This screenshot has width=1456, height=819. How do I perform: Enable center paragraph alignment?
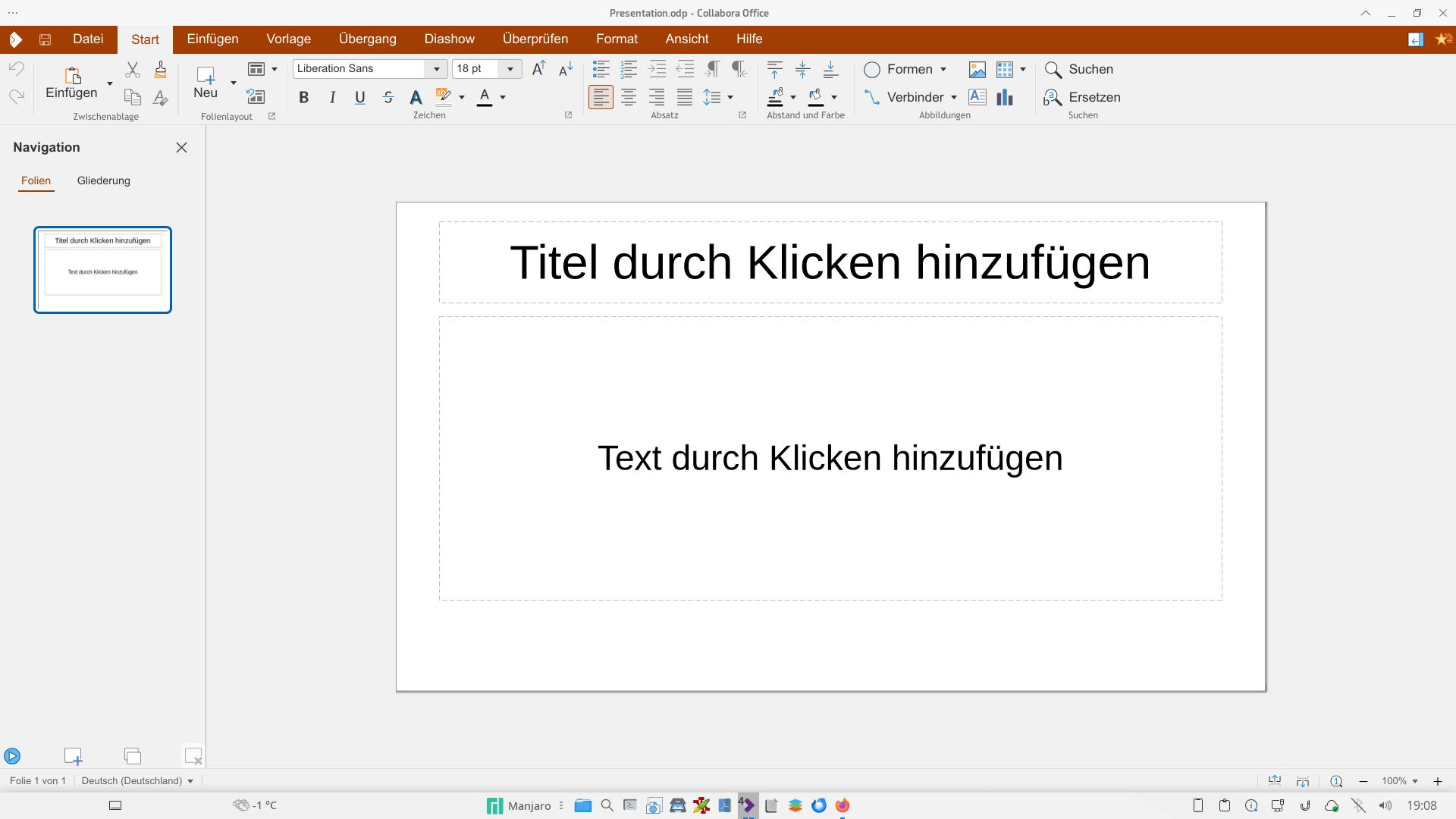(x=629, y=97)
